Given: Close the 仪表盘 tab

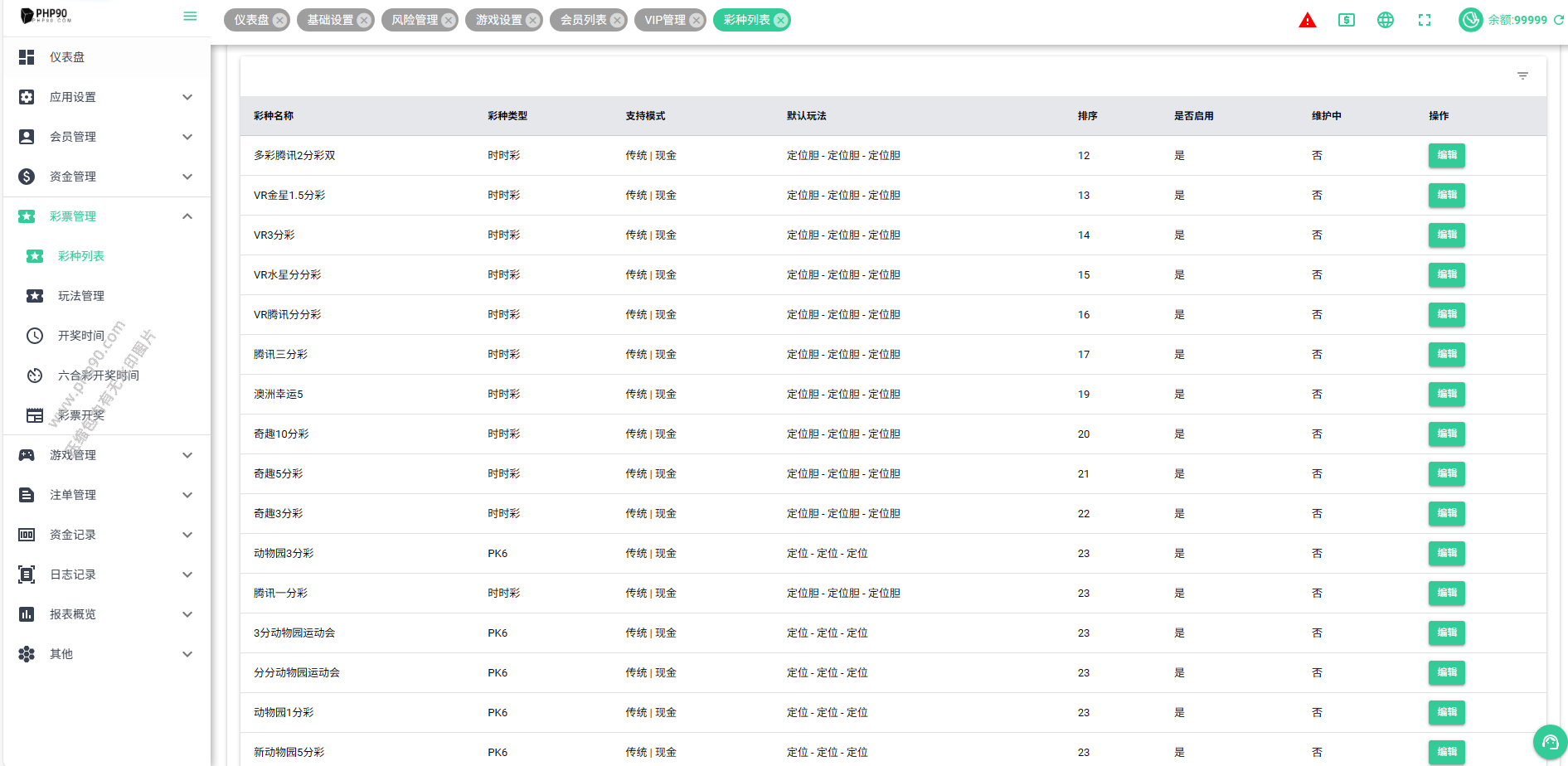Looking at the screenshot, I should (280, 20).
